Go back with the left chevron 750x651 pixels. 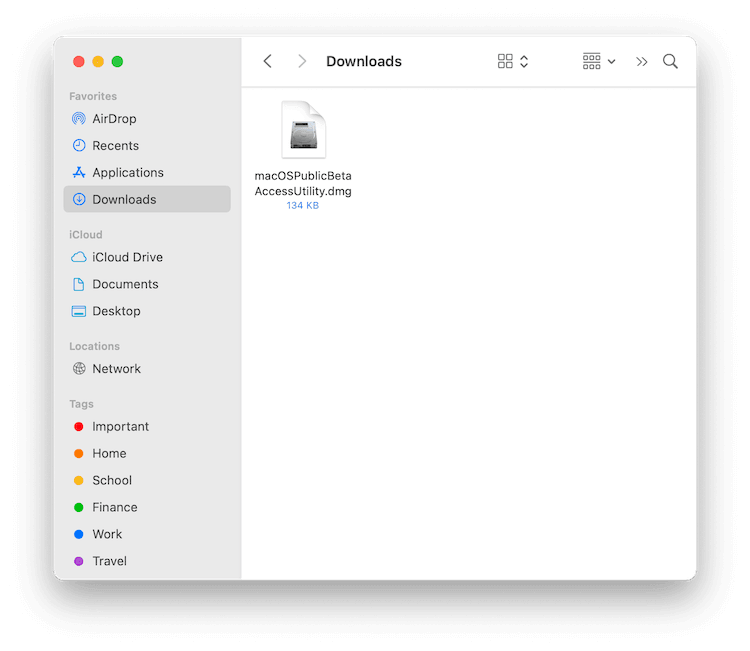pos(267,62)
